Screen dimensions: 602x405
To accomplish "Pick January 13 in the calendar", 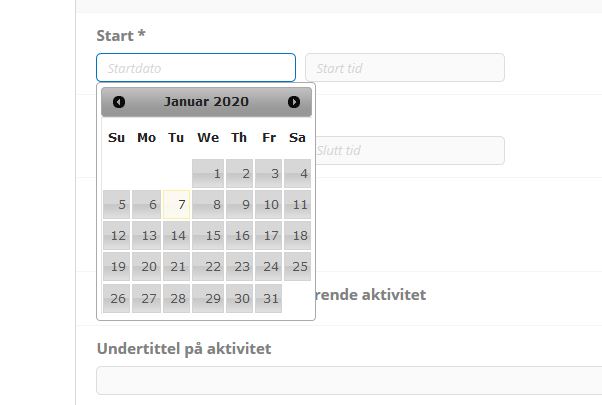I will coord(147,236).
